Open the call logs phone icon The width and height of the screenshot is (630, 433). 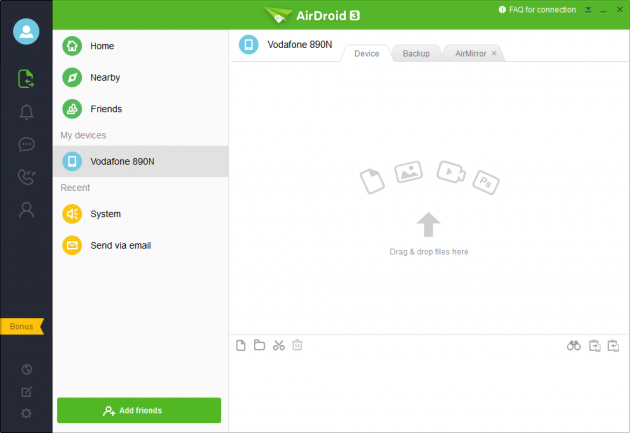27,177
